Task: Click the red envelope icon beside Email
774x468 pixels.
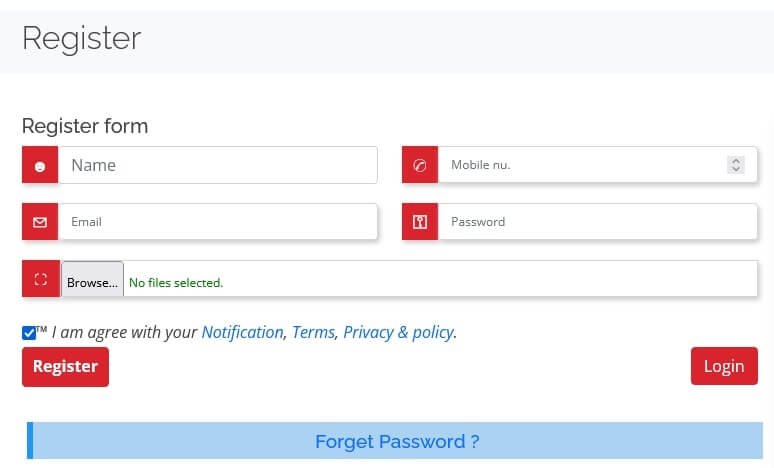Action: click(x=40, y=222)
